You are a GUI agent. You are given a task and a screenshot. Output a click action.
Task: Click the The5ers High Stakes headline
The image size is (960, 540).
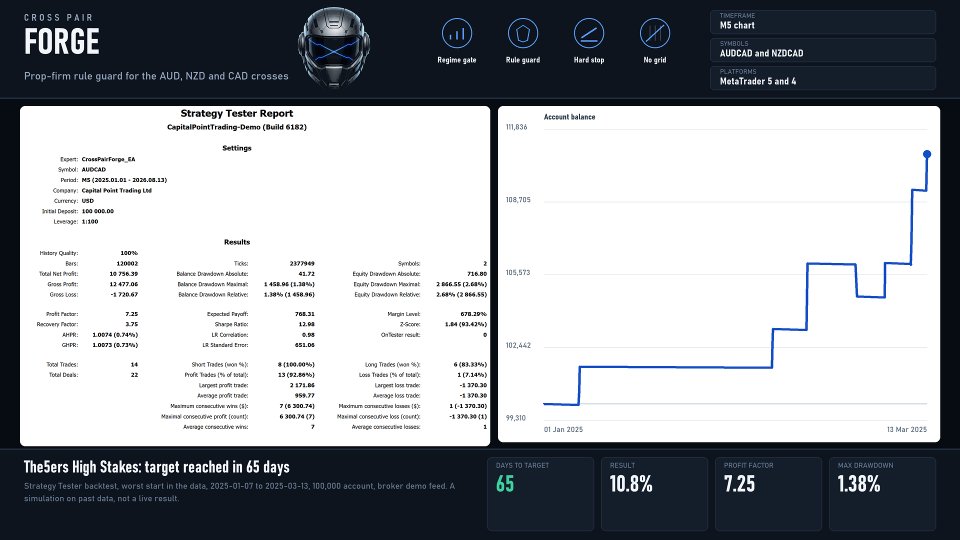157,467
